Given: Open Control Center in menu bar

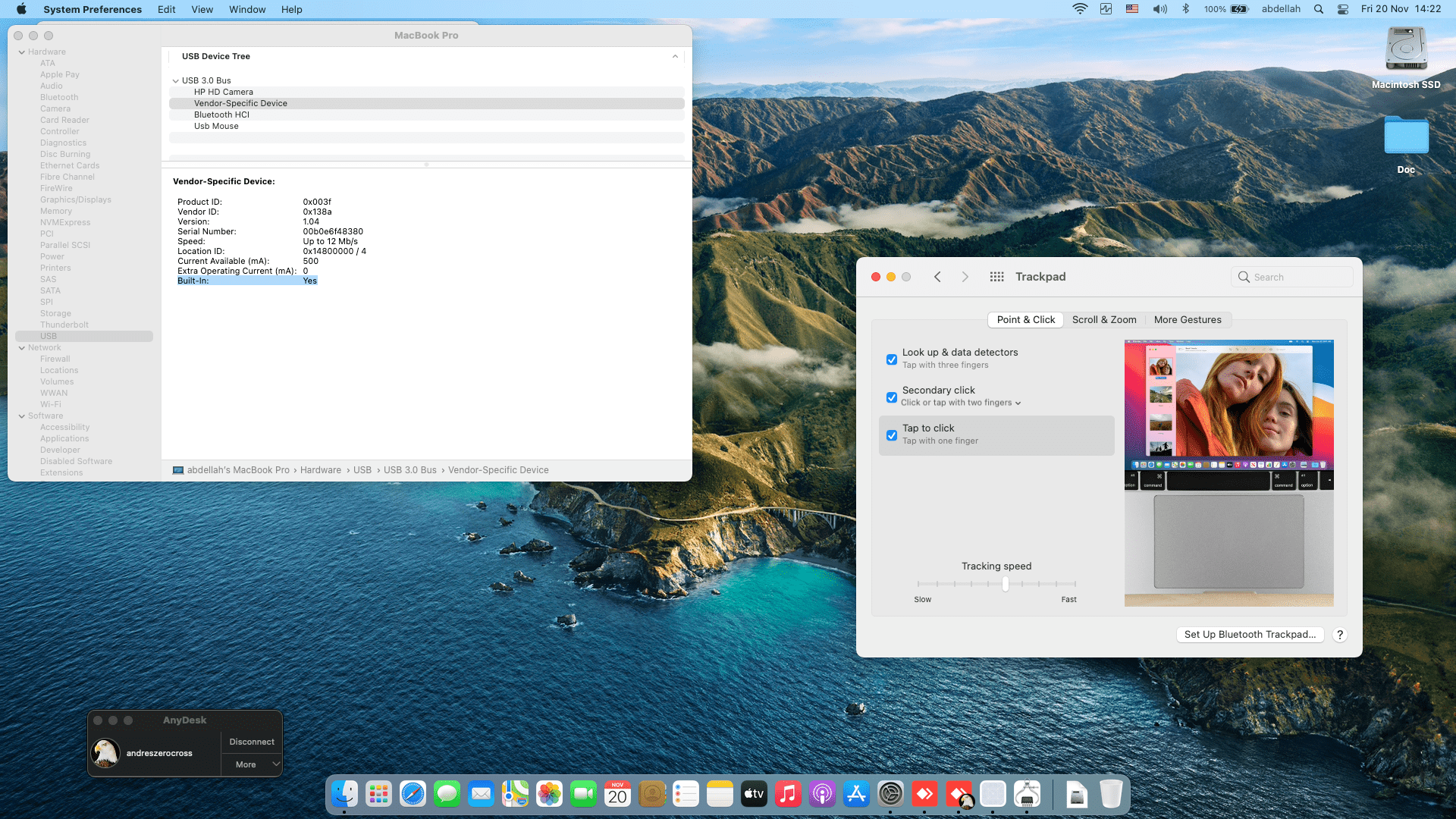Looking at the screenshot, I should coord(1342,9).
